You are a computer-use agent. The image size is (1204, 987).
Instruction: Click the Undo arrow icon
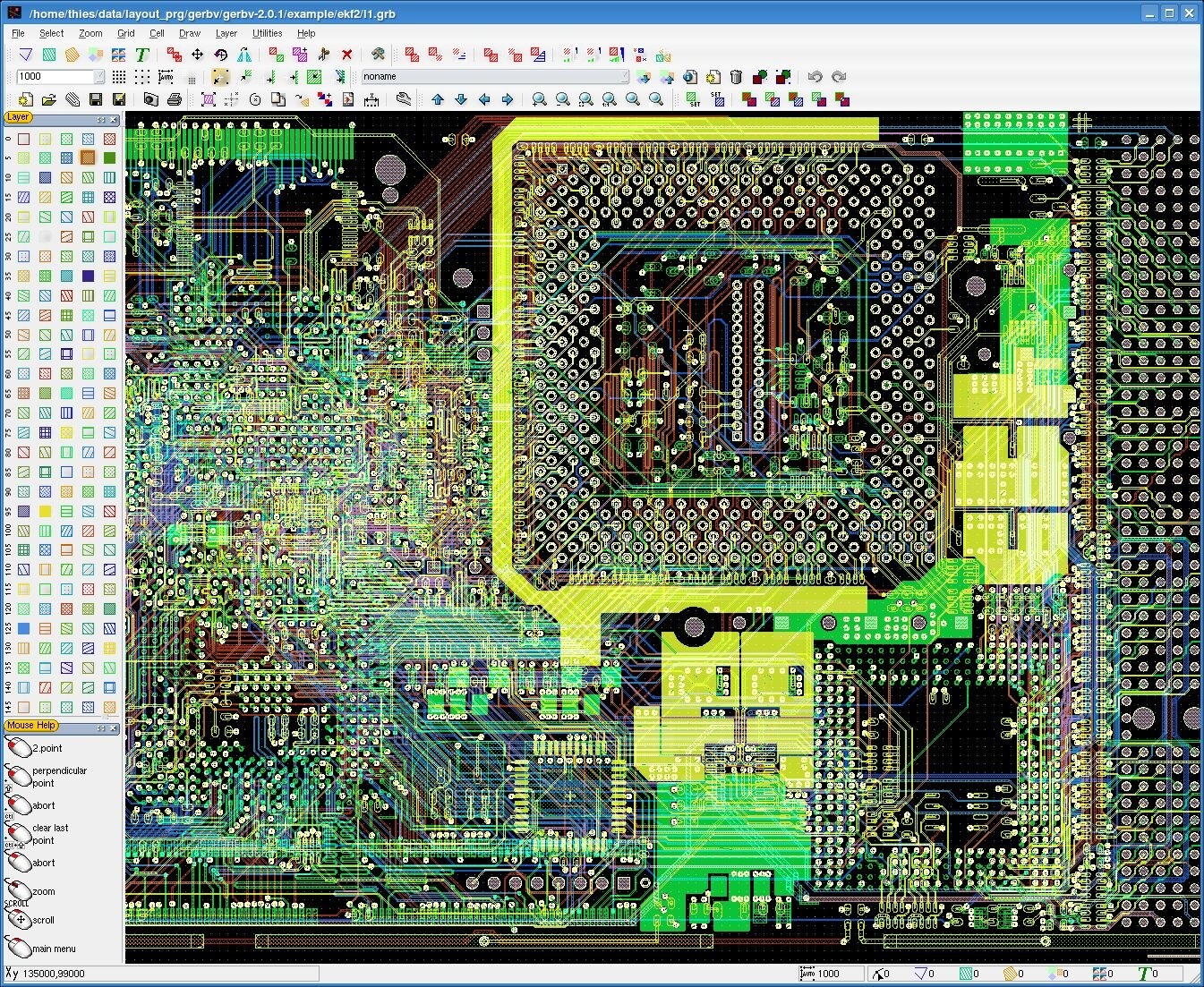(815, 77)
